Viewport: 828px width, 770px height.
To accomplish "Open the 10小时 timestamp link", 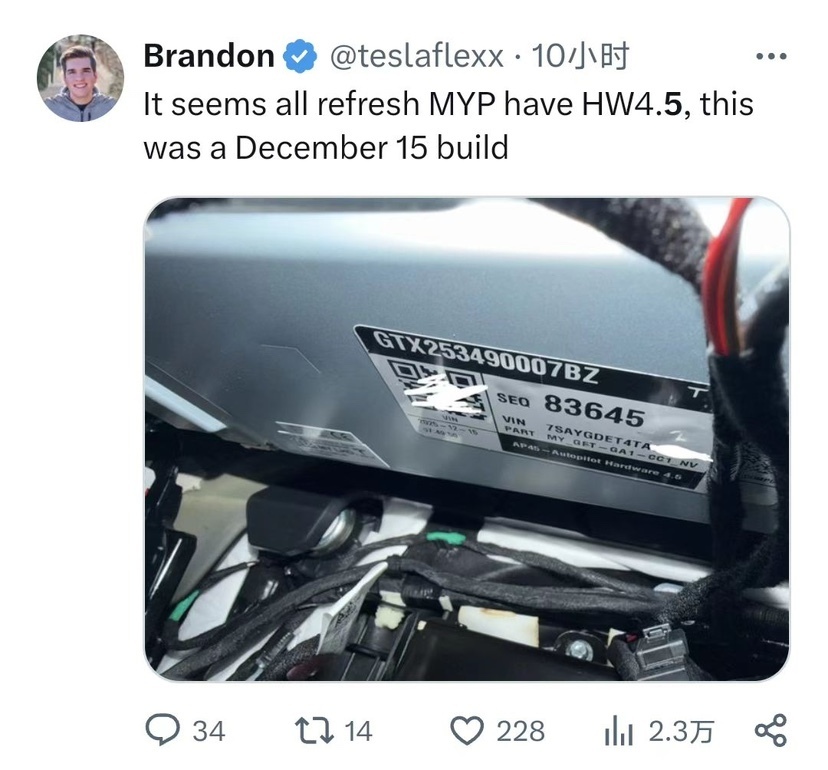I will [580, 56].
